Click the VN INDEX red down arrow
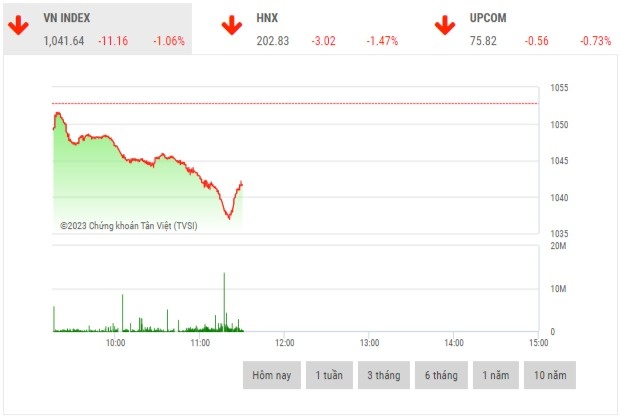Viewport: 621px width, 417px height. [18, 26]
